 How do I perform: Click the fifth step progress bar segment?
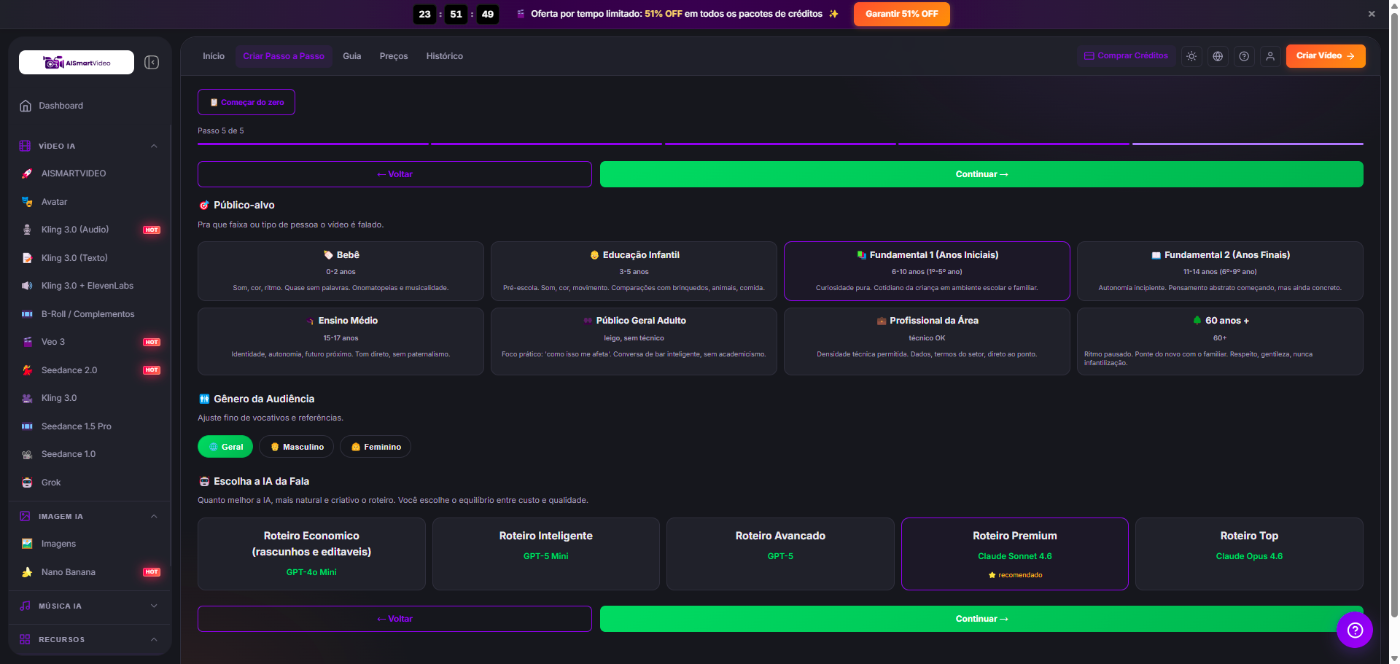pyautogui.click(x=1248, y=144)
